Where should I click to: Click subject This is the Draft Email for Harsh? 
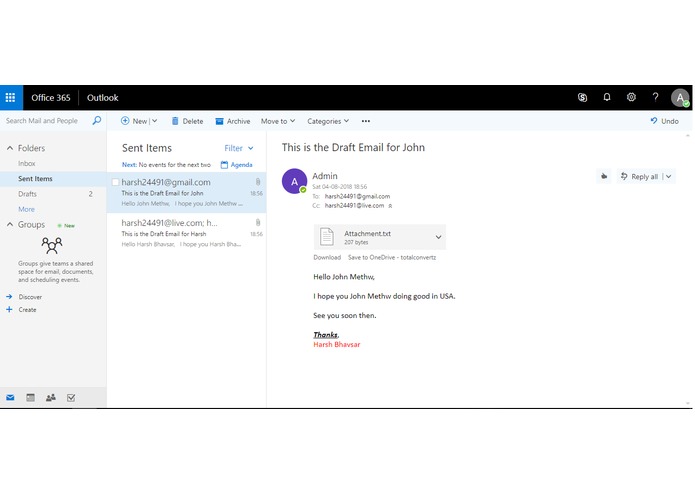164,234
